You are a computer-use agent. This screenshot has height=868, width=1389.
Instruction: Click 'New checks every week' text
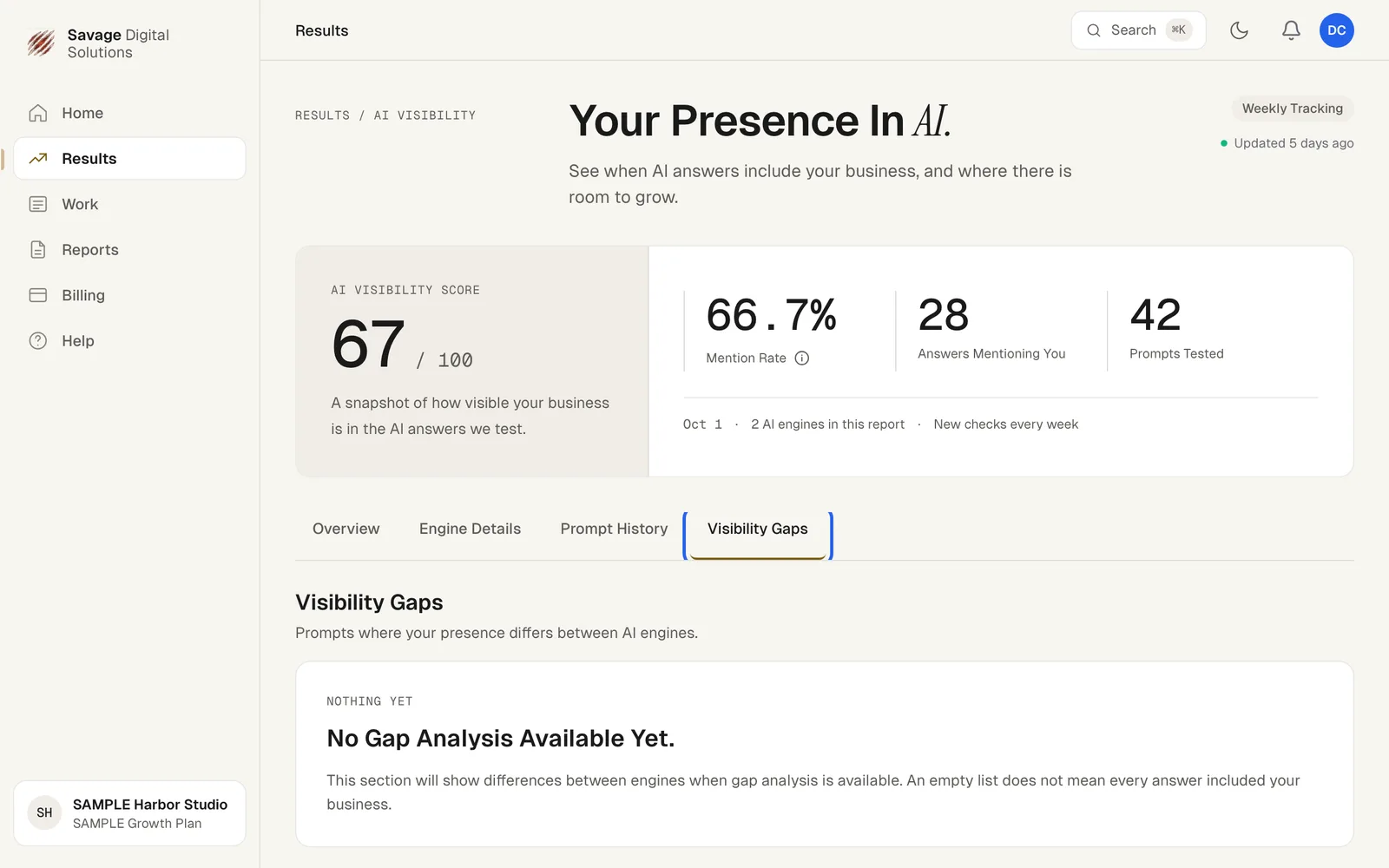pyautogui.click(x=1006, y=424)
